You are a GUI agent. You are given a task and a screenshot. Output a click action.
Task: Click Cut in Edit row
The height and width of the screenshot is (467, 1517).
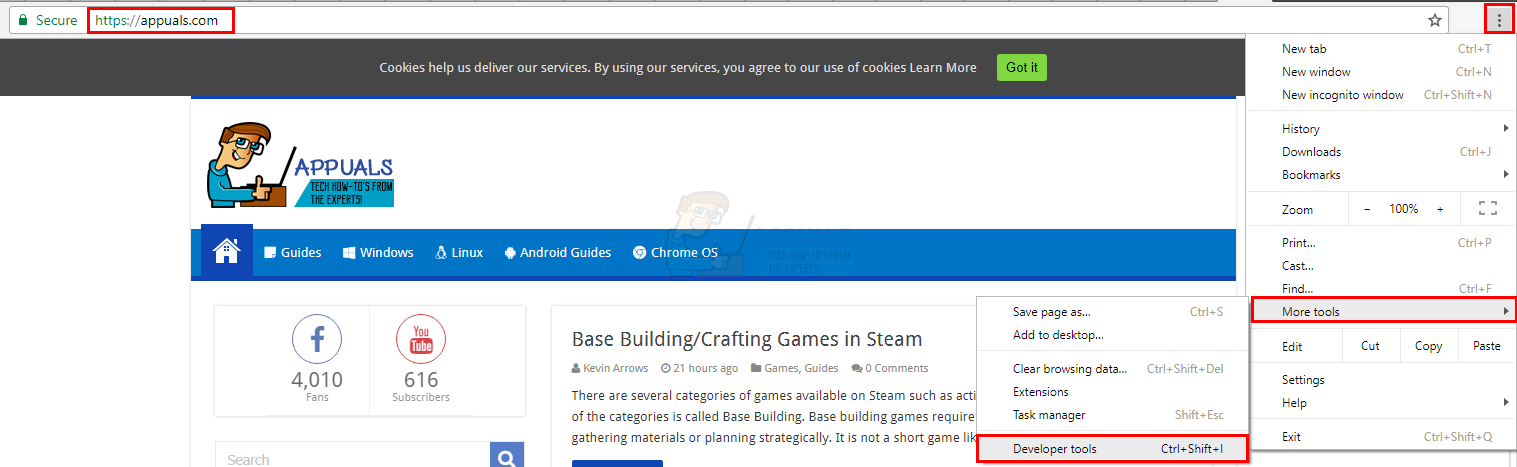pos(1370,346)
